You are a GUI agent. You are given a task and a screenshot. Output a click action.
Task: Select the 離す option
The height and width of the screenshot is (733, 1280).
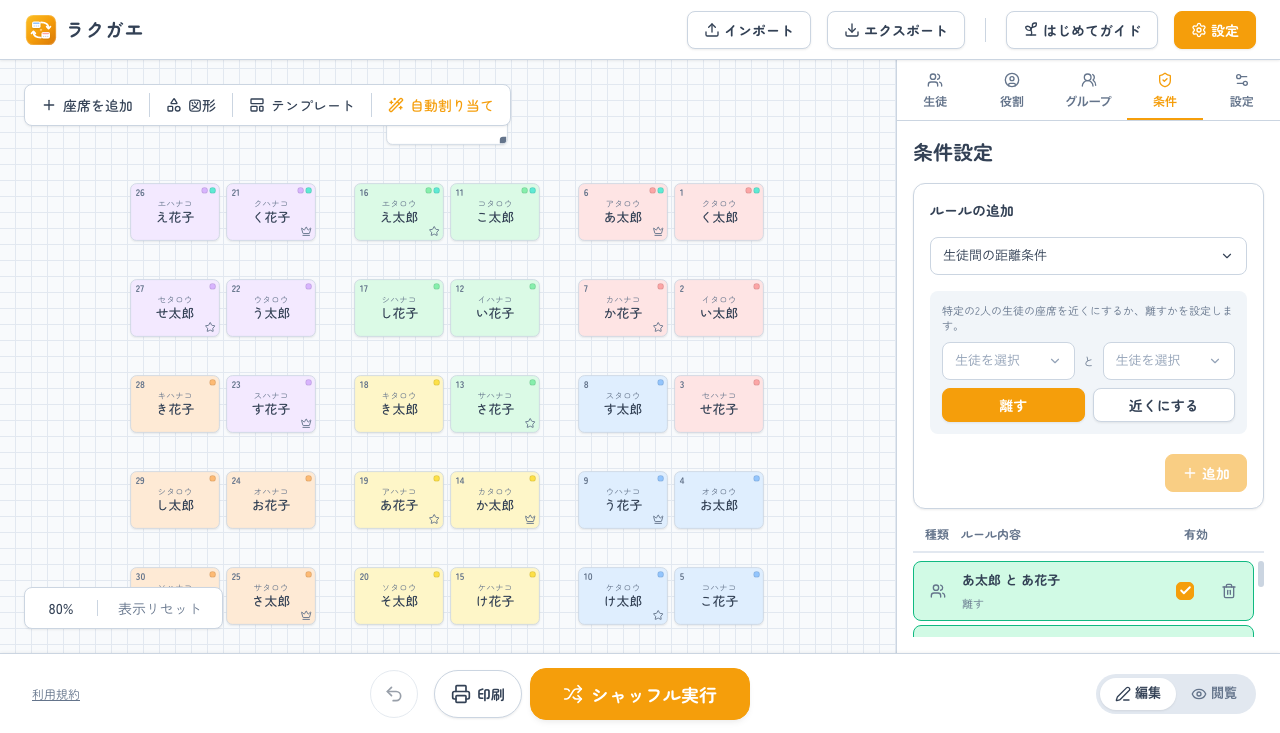(1013, 405)
